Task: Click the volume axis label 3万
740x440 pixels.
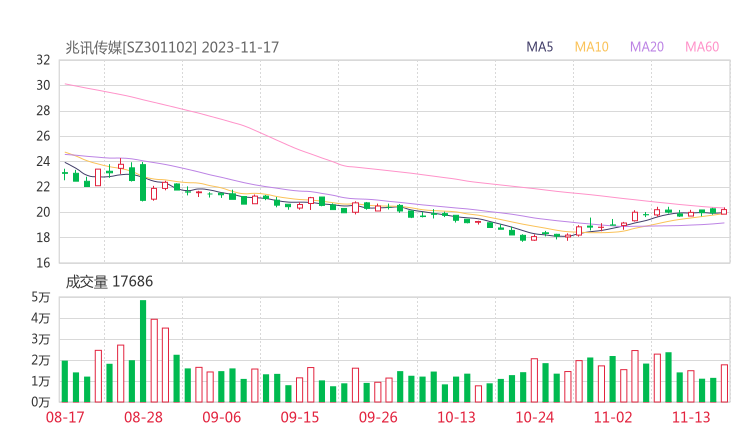Action: click(x=41, y=339)
